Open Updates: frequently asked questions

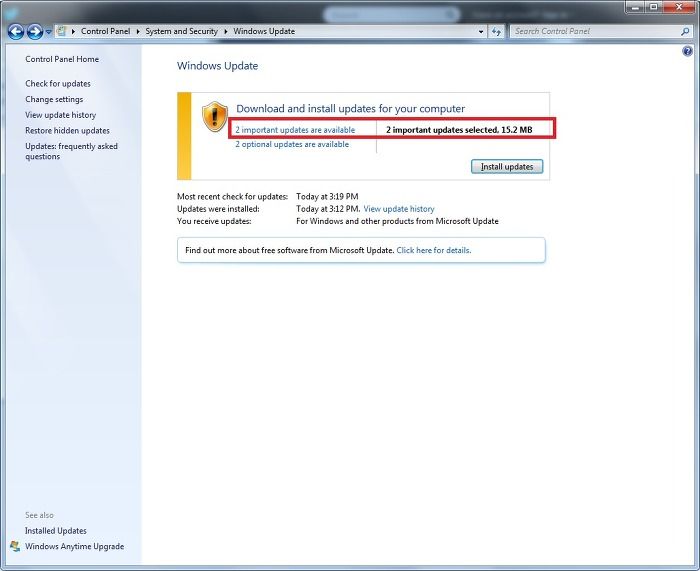click(71, 151)
